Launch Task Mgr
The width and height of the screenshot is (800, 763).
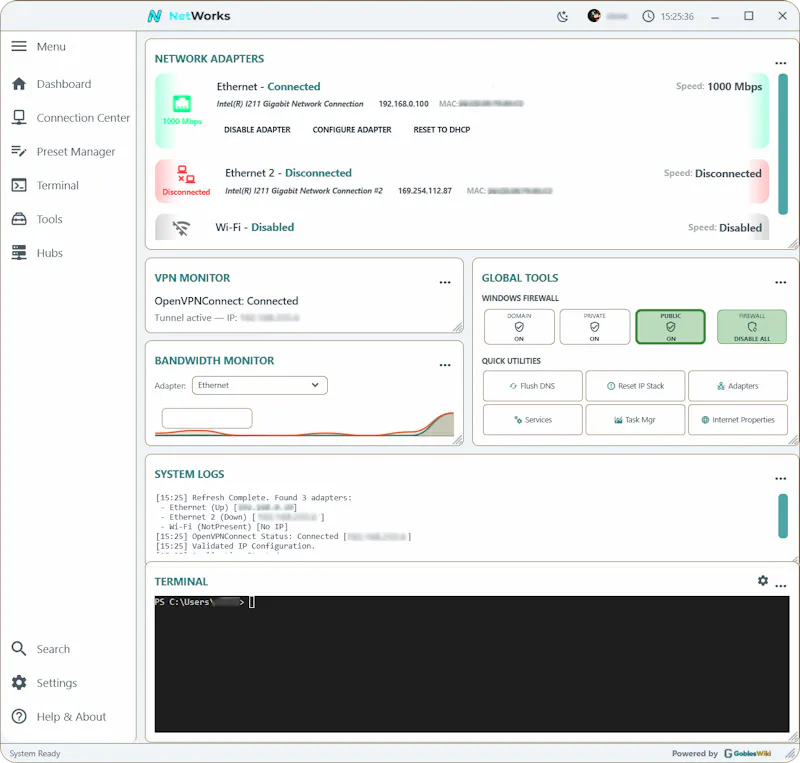coord(635,420)
